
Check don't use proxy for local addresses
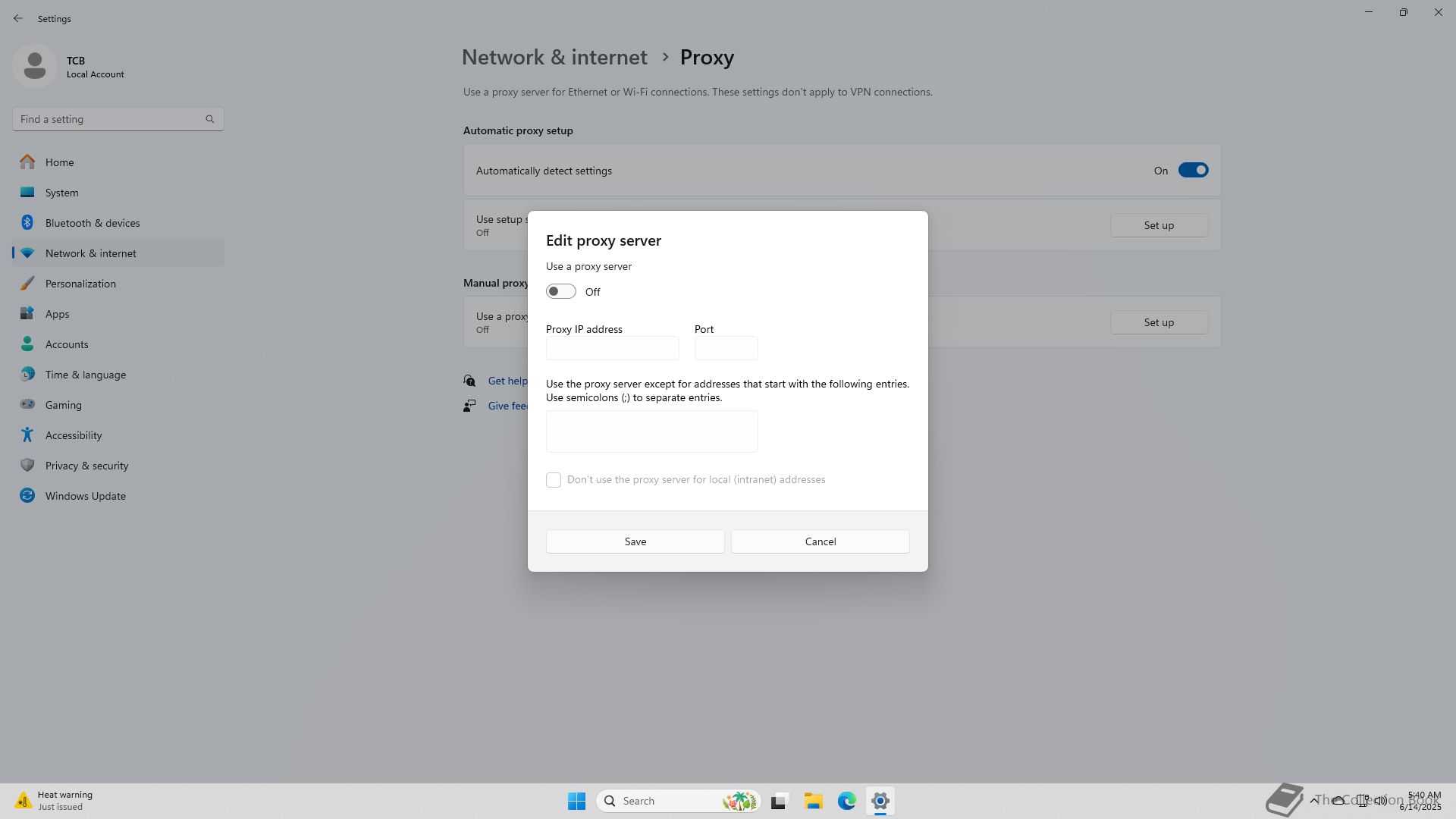point(554,480)
